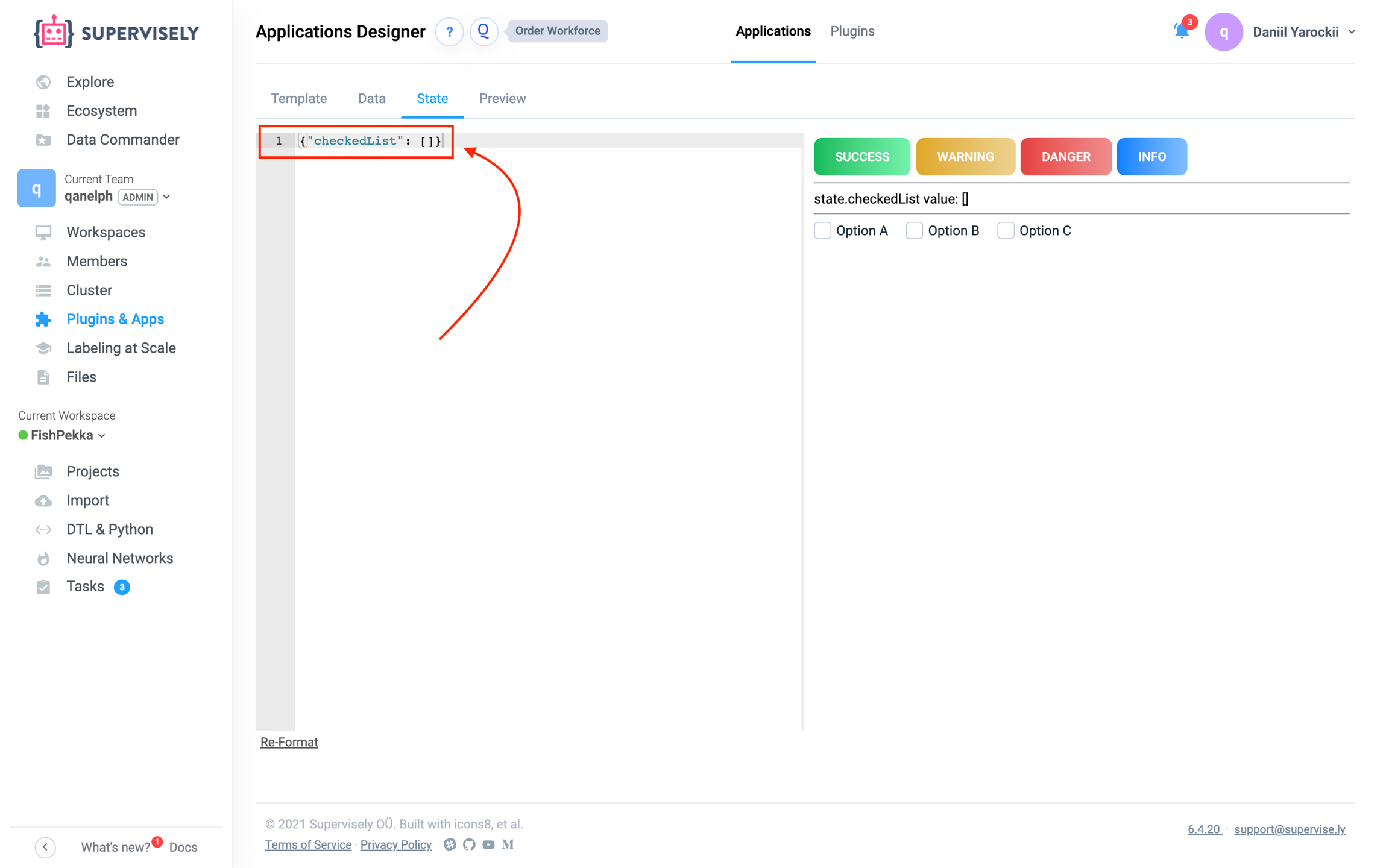The width and height of the screenshot is (1389, 868).
Task: Open the GitHub icon in footer
Action: tap(469, 844)
